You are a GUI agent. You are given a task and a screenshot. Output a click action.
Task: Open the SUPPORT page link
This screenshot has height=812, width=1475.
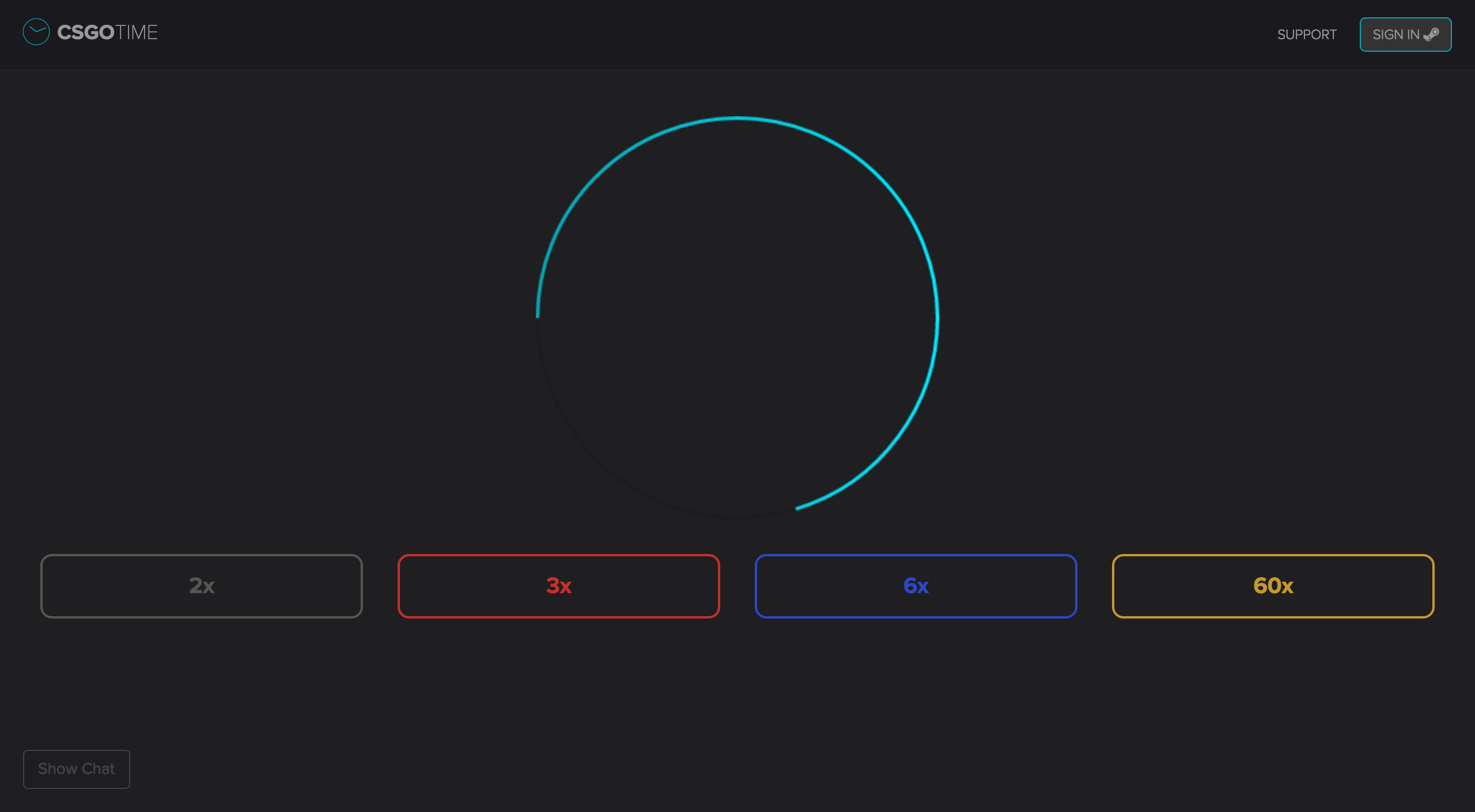(x=1306, y=35)
